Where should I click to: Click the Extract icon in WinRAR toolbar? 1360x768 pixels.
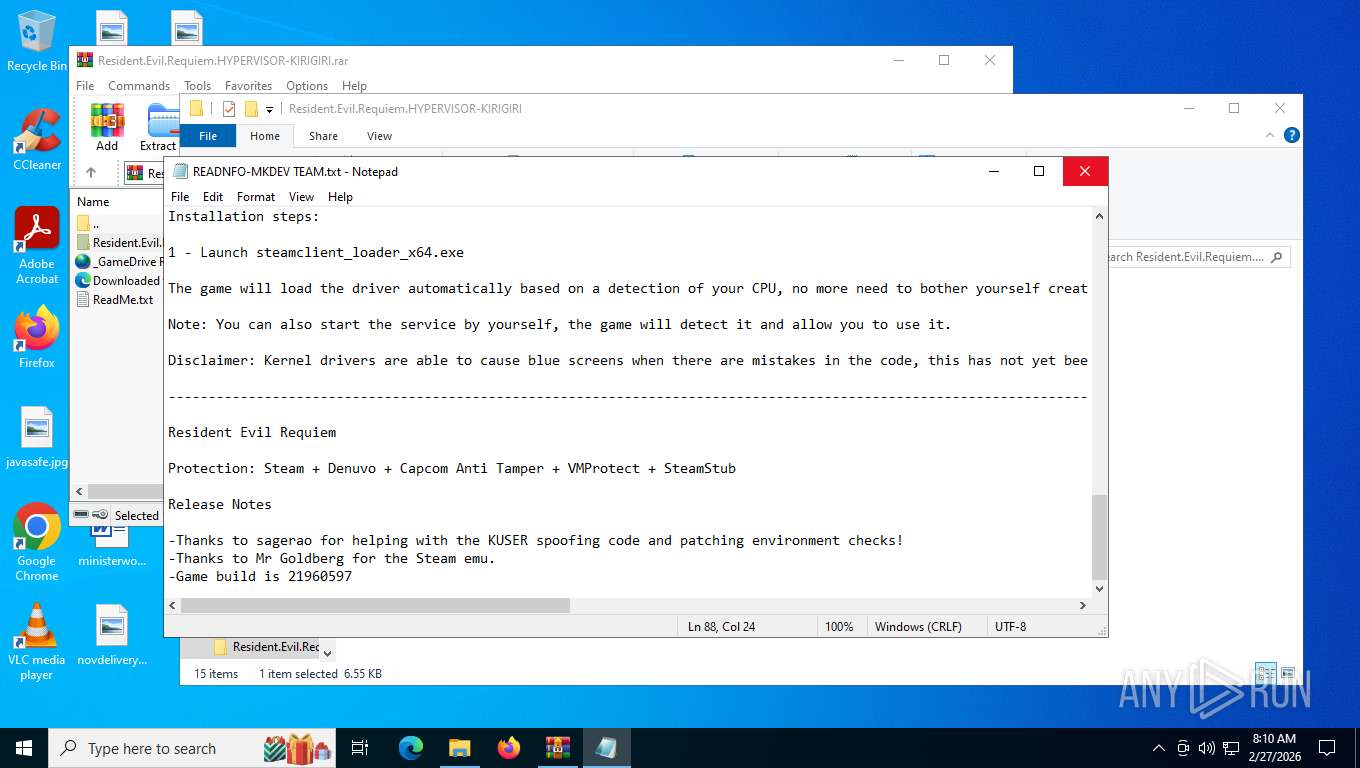(160, 127)
